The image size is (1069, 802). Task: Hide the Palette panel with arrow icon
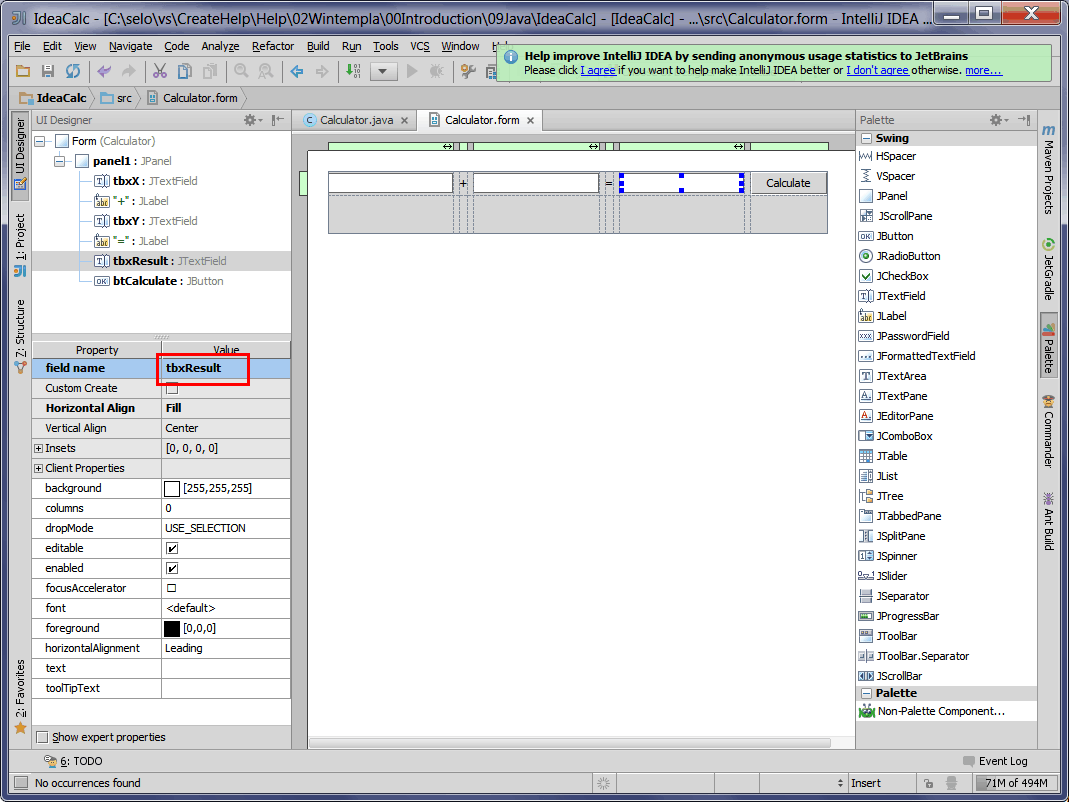pos(1023,120)
